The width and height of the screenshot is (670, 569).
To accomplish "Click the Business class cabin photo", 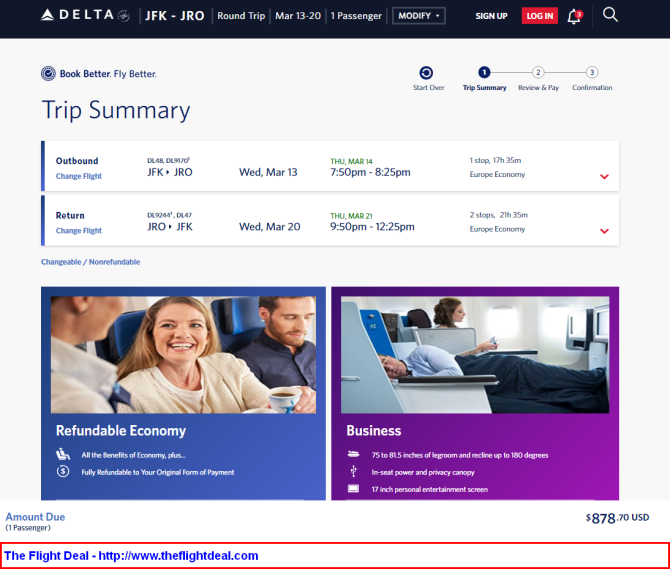I will pos(474,354).
